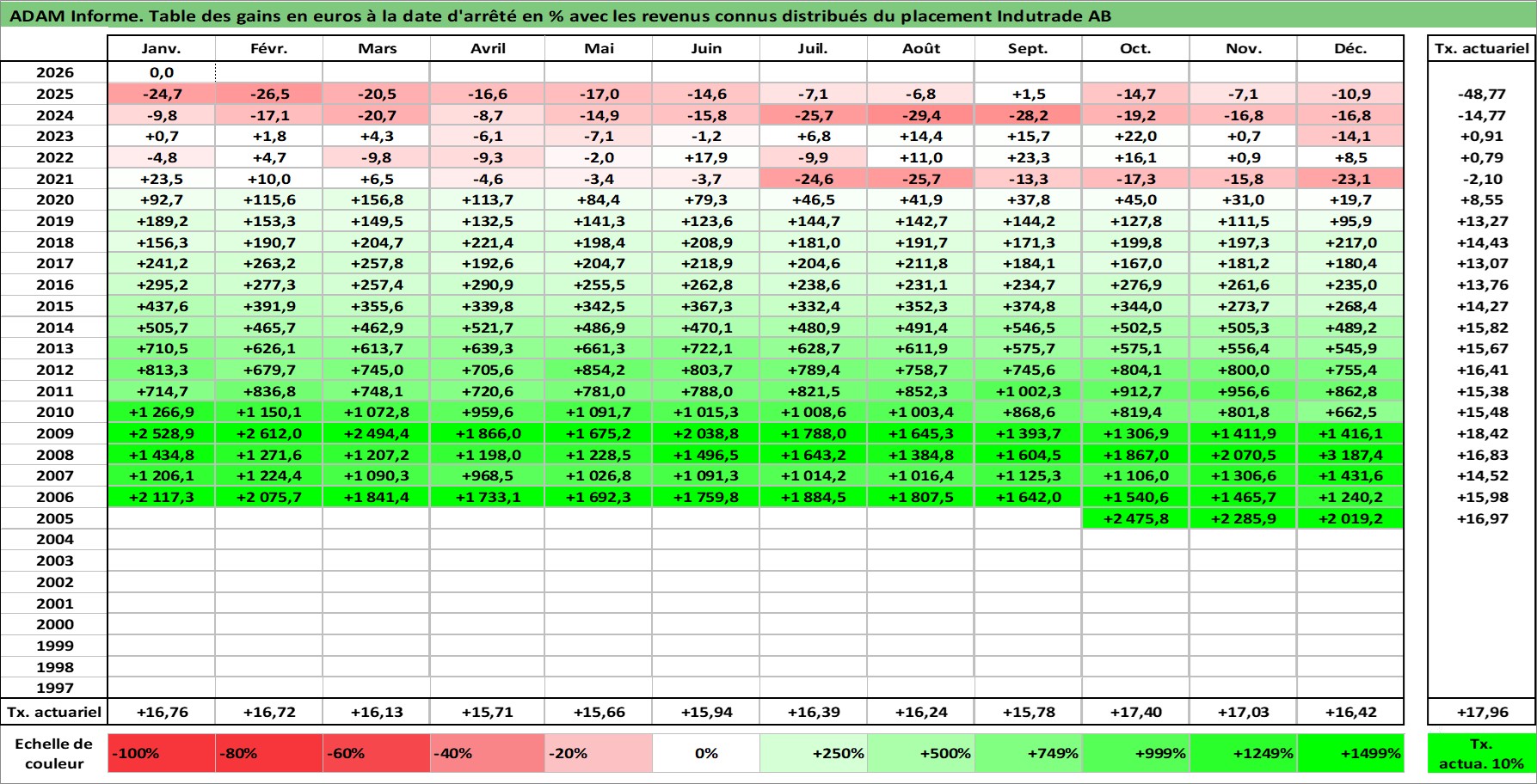Click the -48,77 actuarial rate for 2025
The width and height of the screenshot is (1537, 784).
1481,94
